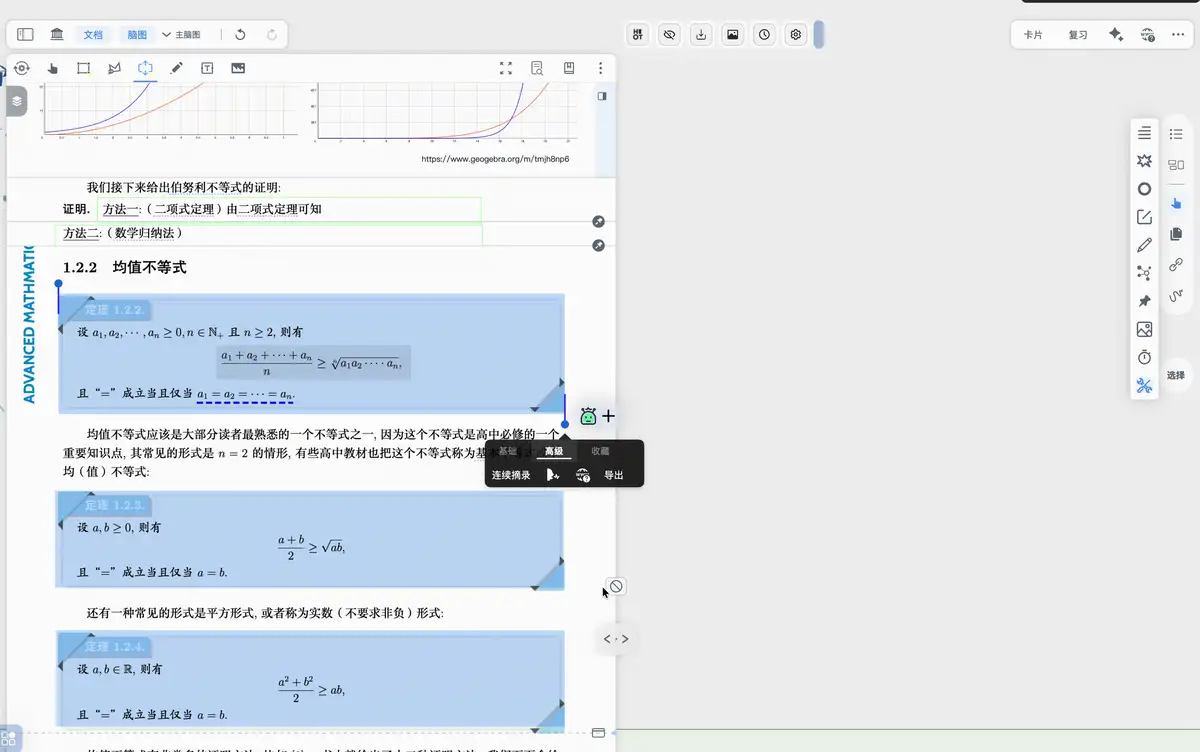Screen dimensions: 1200x752
Task: Open the clock history icon
Action: [x=765, y=34]
